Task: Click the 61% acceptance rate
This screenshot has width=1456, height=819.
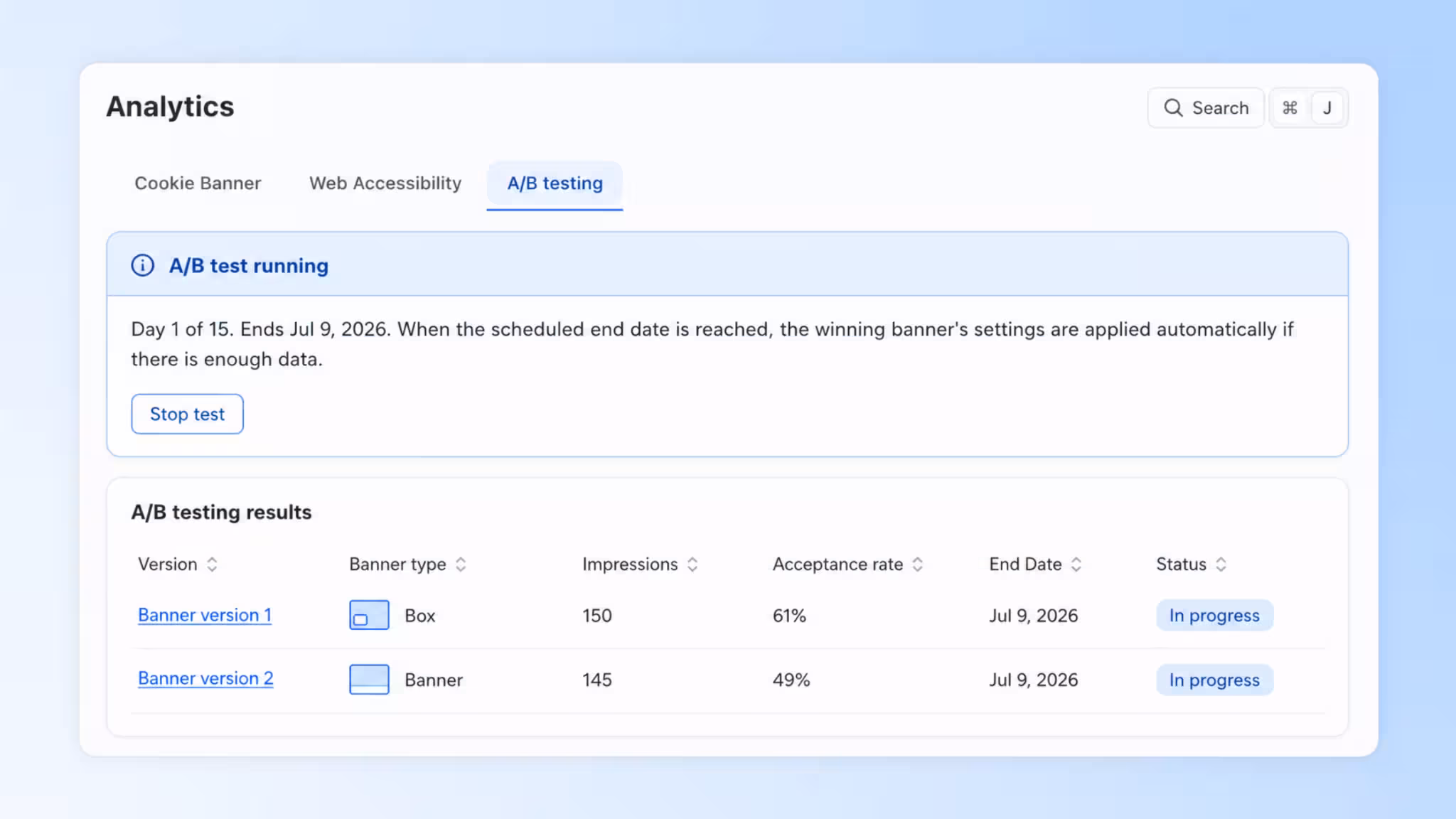Action: [789, 616]
